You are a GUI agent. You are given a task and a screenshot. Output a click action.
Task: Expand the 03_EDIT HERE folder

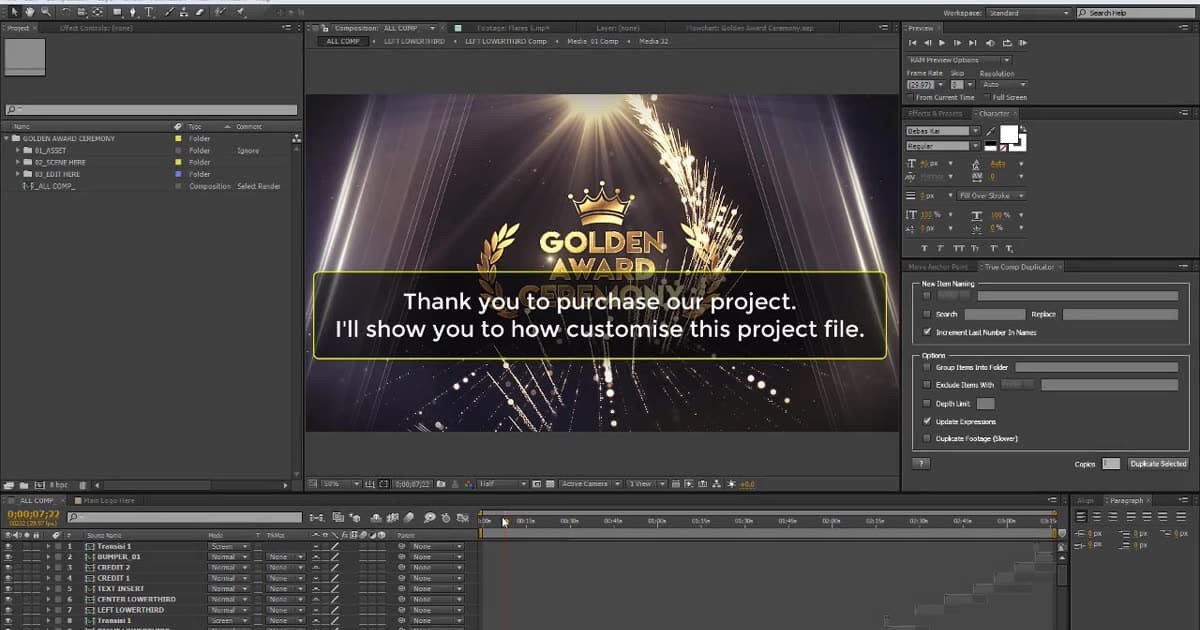point(18,174)
